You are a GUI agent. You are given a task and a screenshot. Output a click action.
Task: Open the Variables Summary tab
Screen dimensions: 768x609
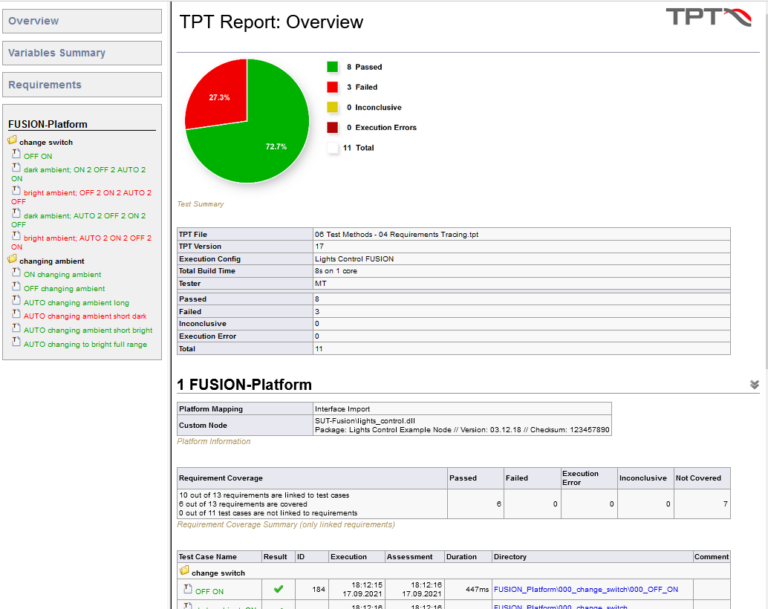(x=82, y=53)
